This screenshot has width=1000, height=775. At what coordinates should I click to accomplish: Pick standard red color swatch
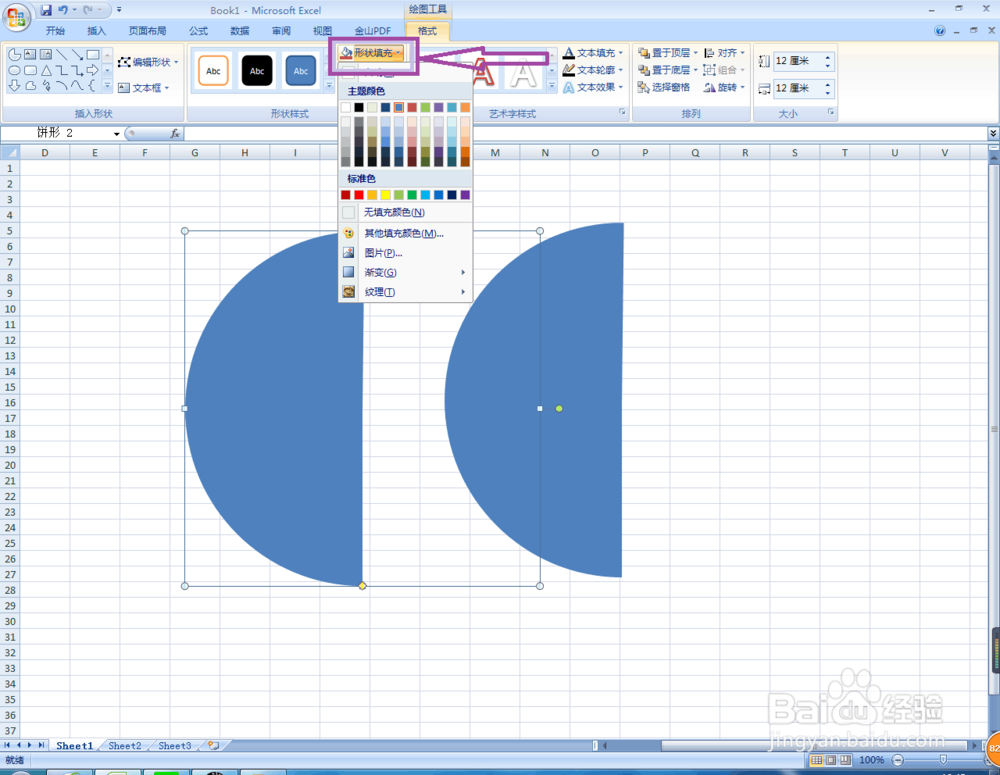point(359,195)
